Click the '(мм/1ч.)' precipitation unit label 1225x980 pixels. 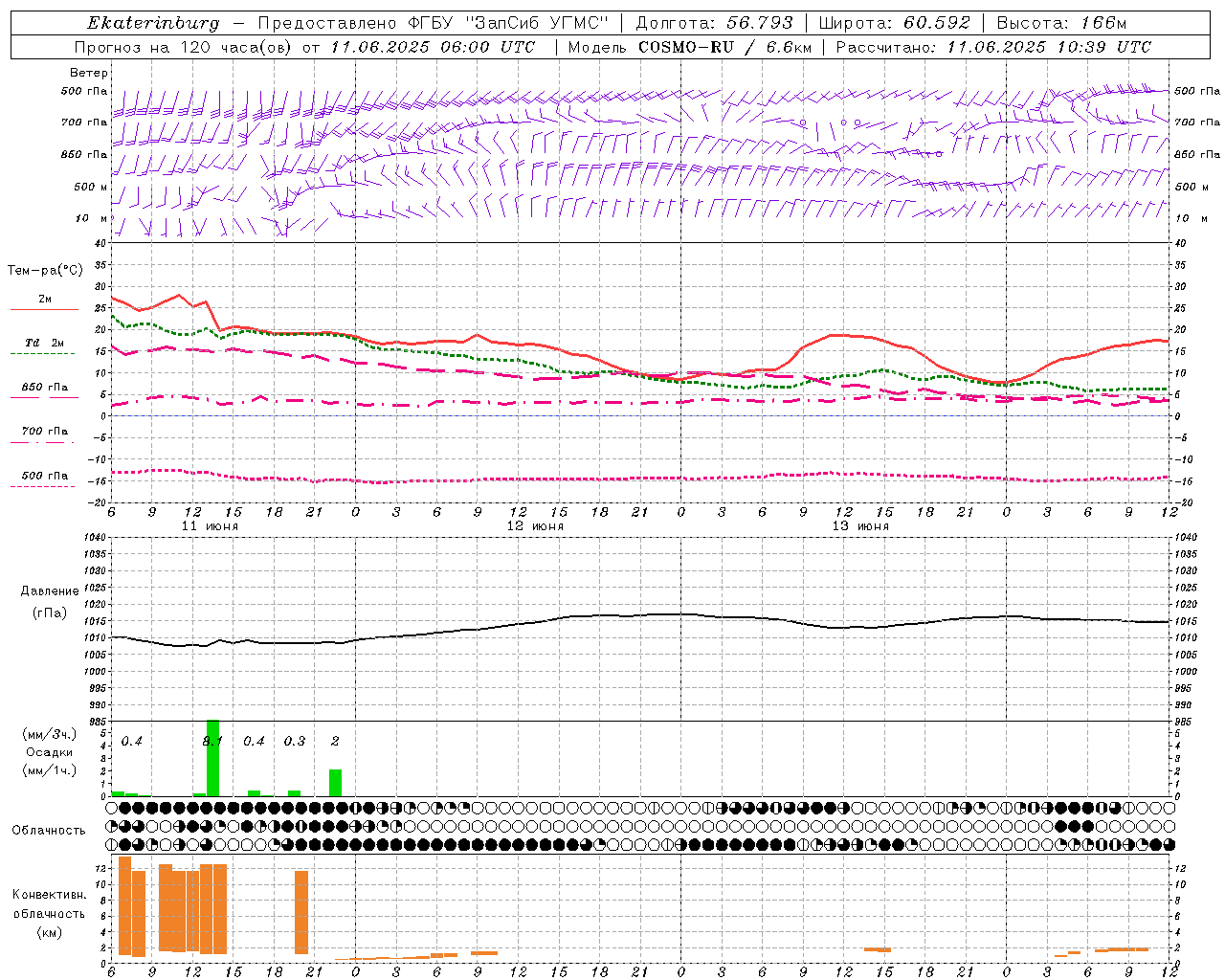tap(49, 771)
